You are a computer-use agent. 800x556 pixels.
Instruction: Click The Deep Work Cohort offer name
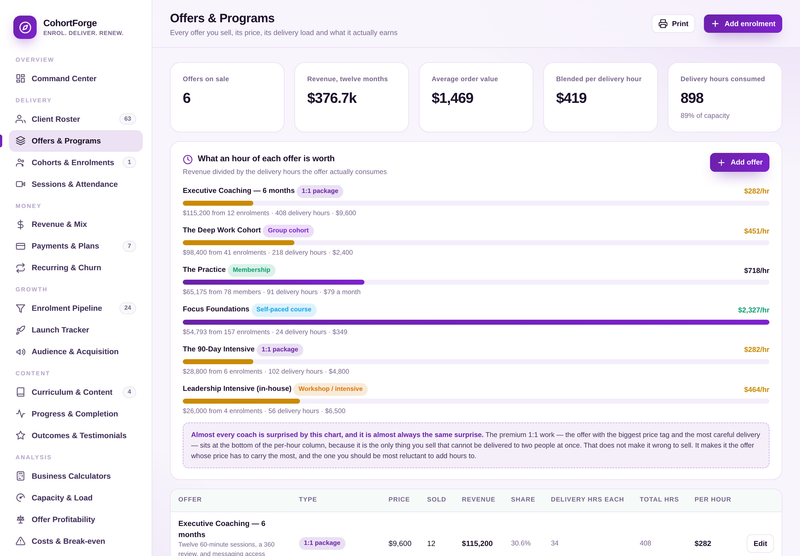click(x=221, y=230)
